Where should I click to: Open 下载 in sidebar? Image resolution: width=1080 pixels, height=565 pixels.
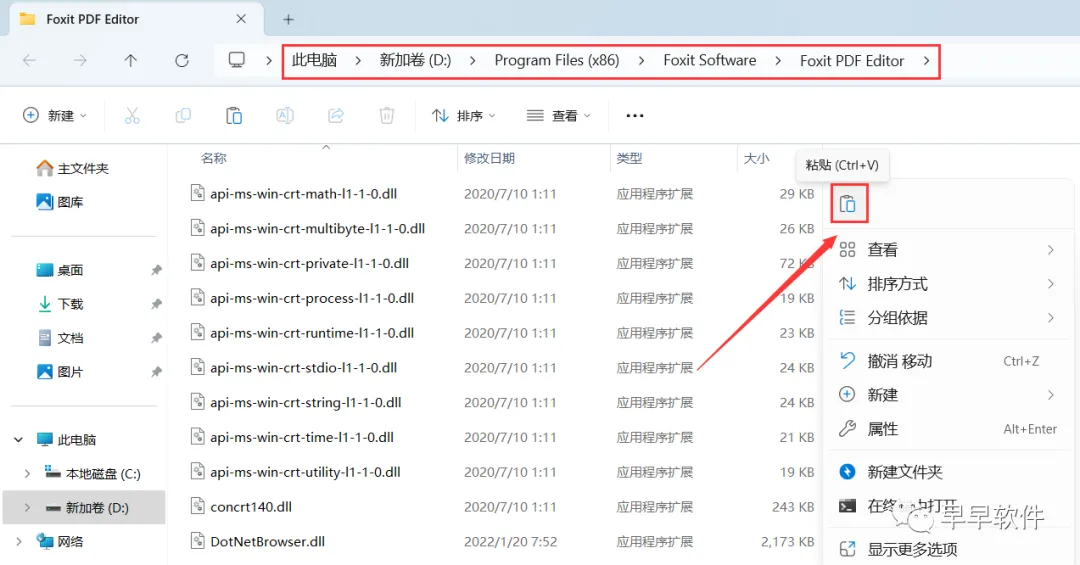point(59,304)
